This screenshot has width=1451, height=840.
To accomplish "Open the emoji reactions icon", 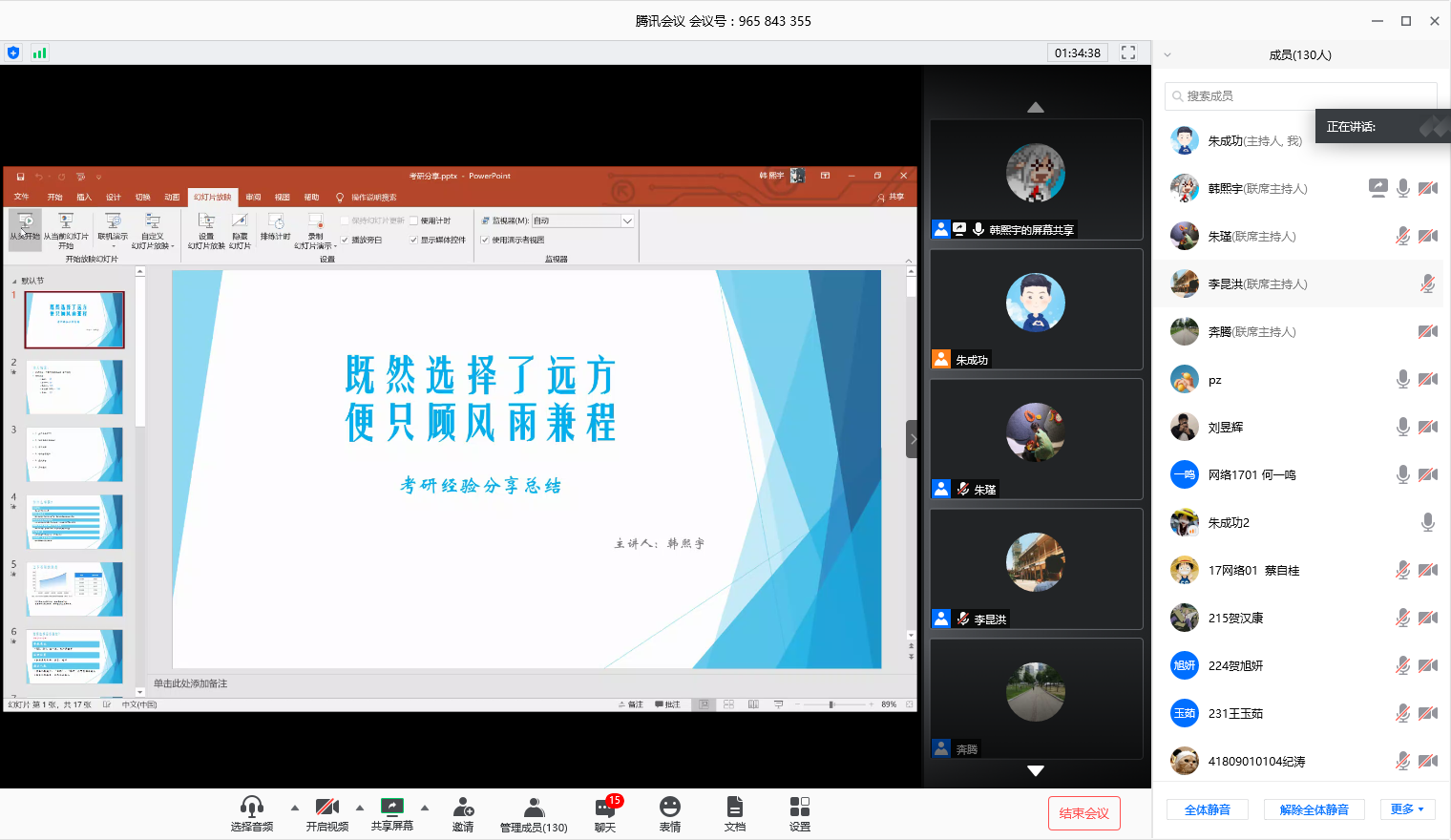I will tap(670, 808).
